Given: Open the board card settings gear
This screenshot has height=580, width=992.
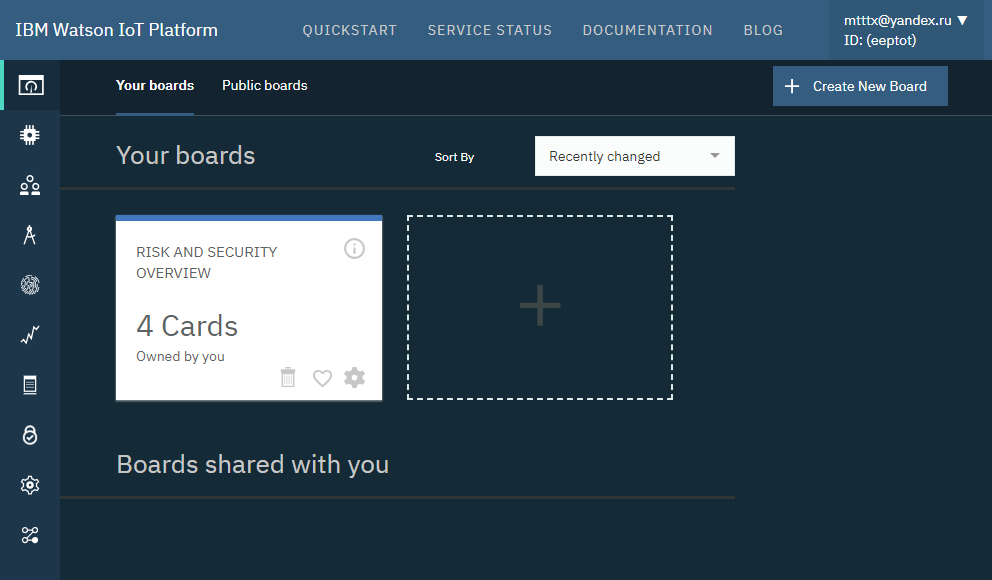Looking at the screenshot, I should click(x=354, y=378).
